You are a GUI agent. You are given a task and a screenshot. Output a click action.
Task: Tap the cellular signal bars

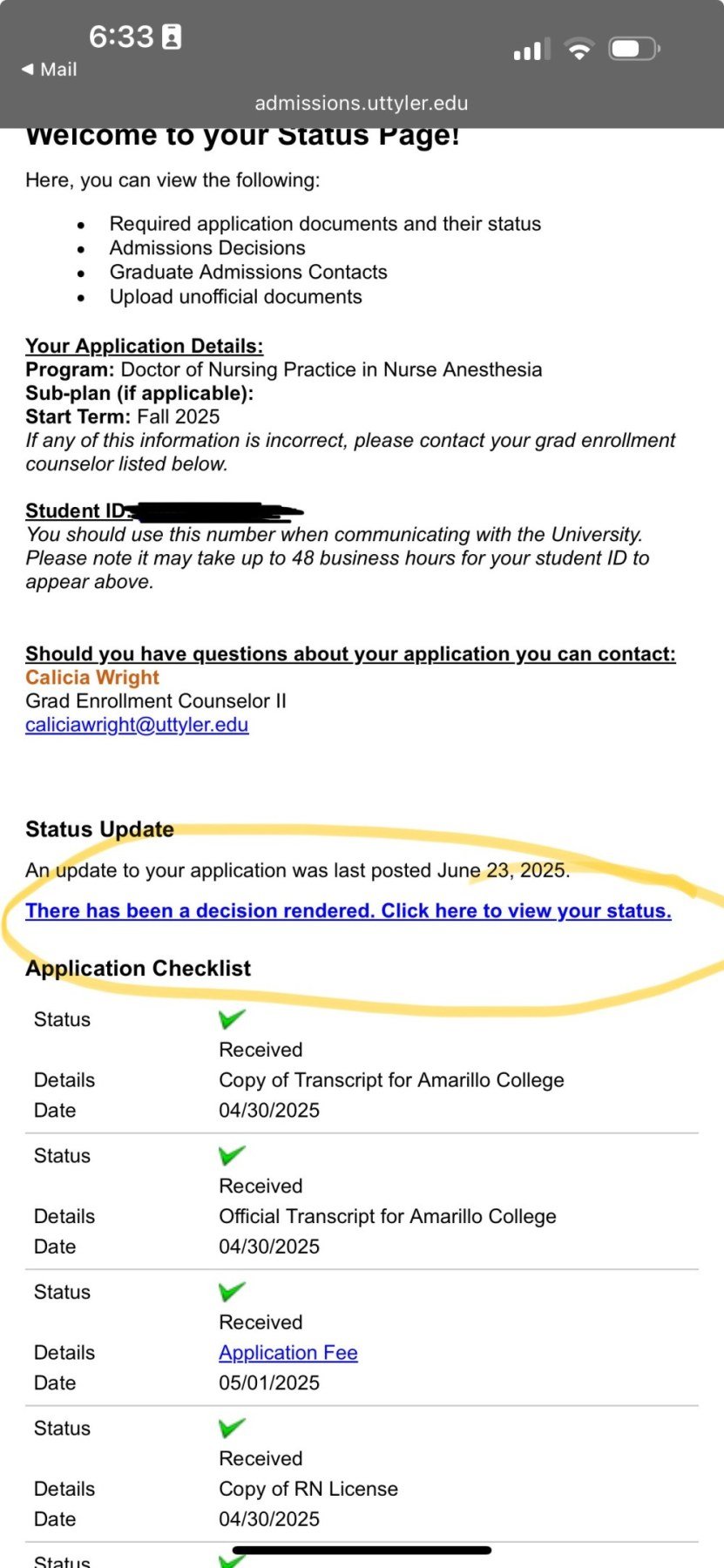click(531, 50)
